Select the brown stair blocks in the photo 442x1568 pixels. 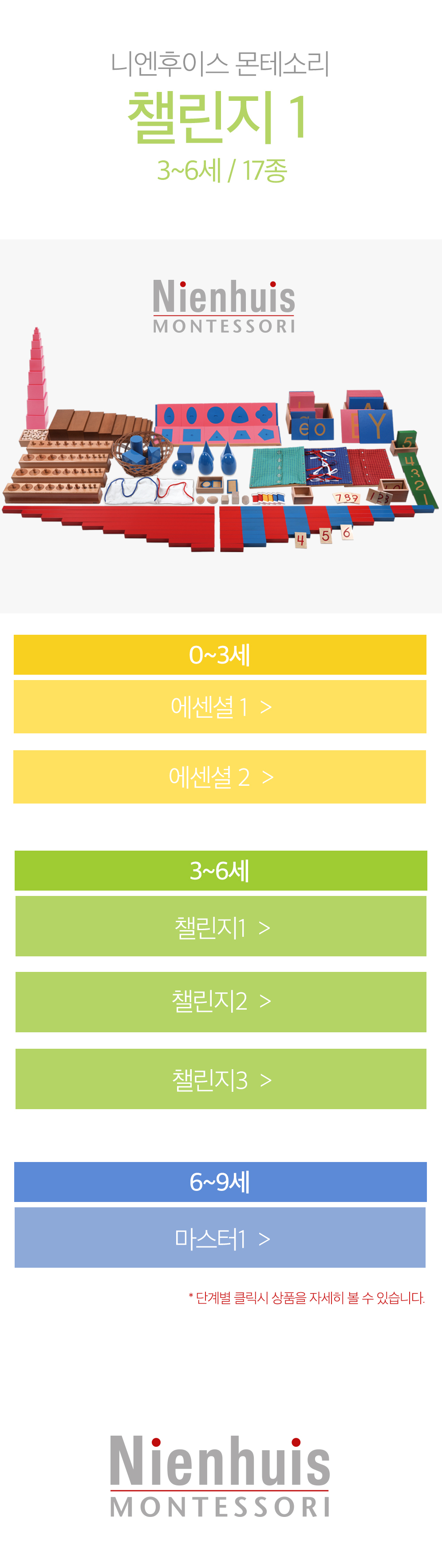(97, 421)
